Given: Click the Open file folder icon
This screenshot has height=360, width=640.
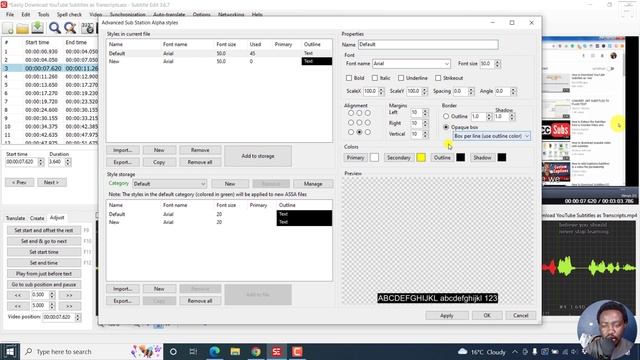Looking at the screenshot, I should click(x=22, y=28).
